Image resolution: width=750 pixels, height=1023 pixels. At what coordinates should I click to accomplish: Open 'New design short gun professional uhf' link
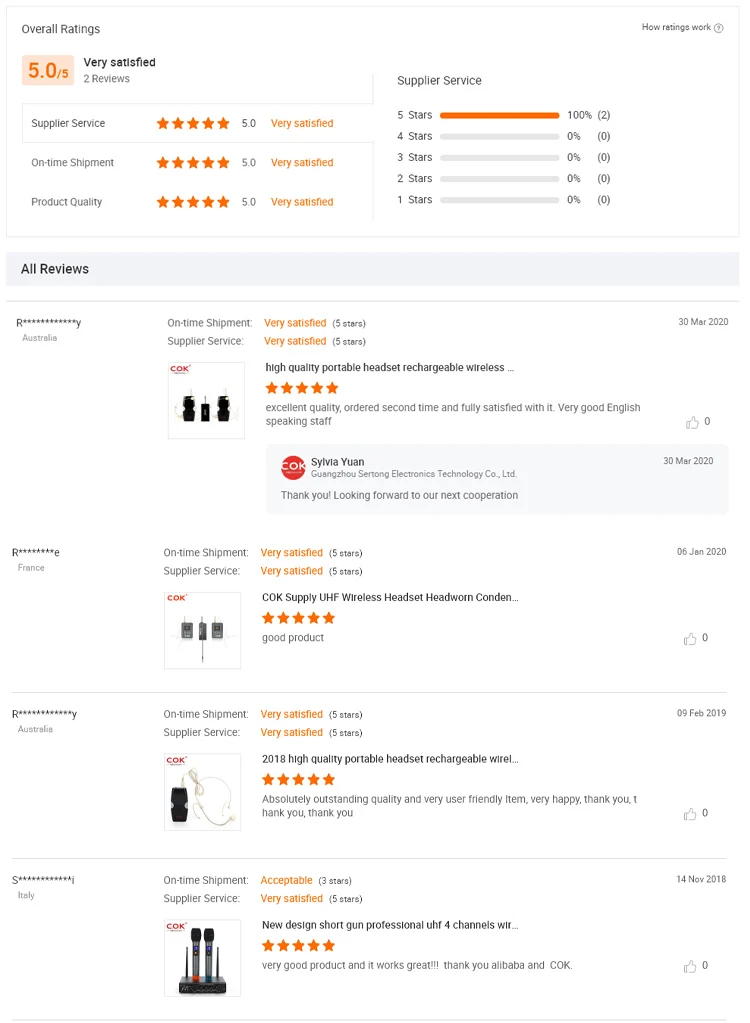tap(390, 926)
